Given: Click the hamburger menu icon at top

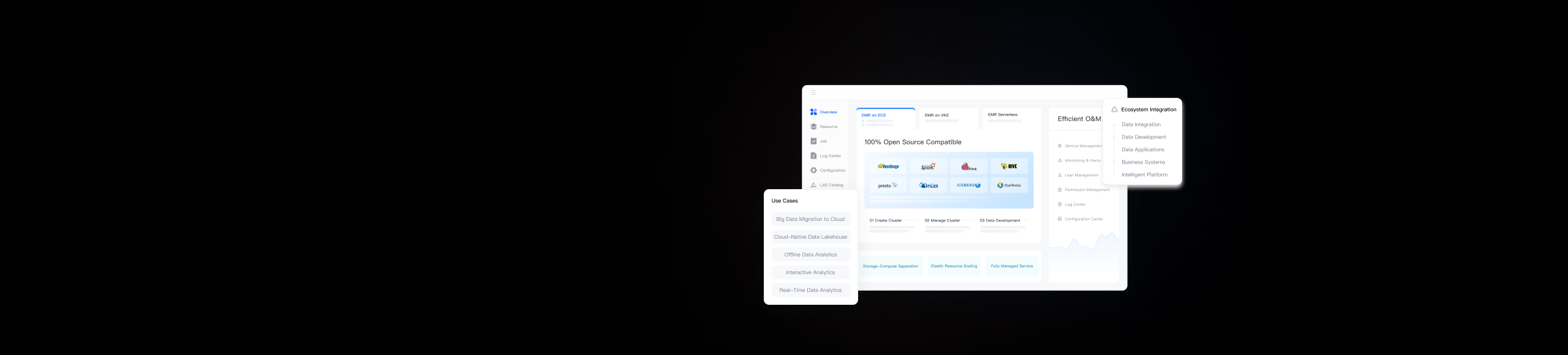Looking at the screenshot, I should point(813,93).
